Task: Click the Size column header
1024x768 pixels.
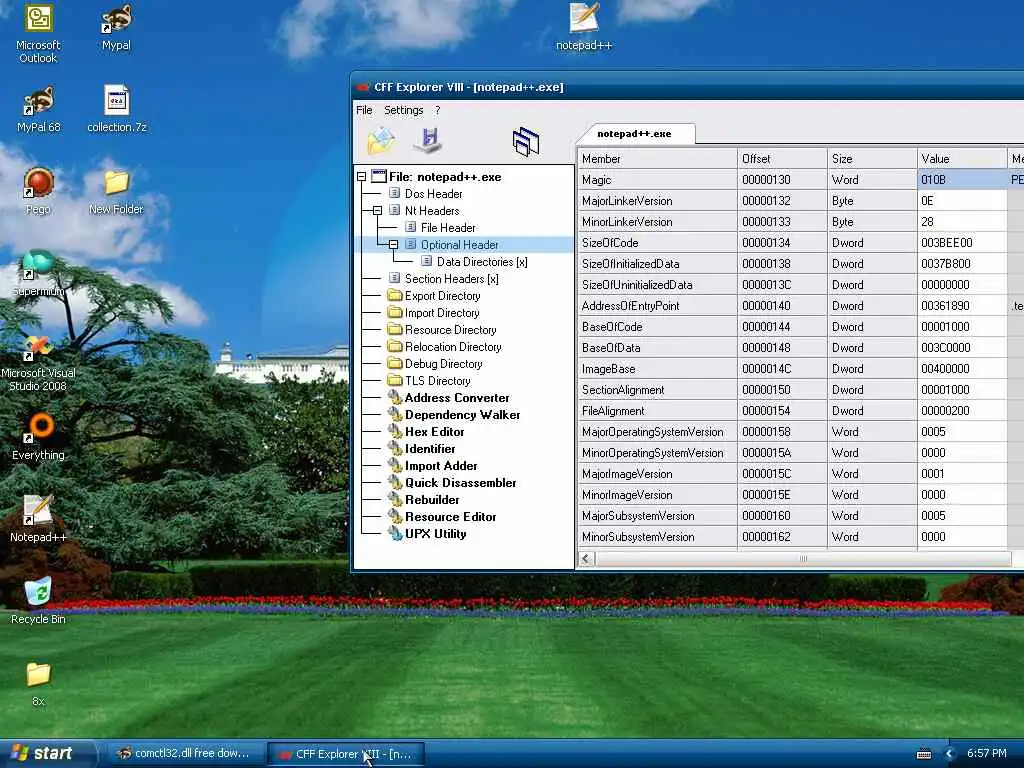Action: click(x=872, y=159)
